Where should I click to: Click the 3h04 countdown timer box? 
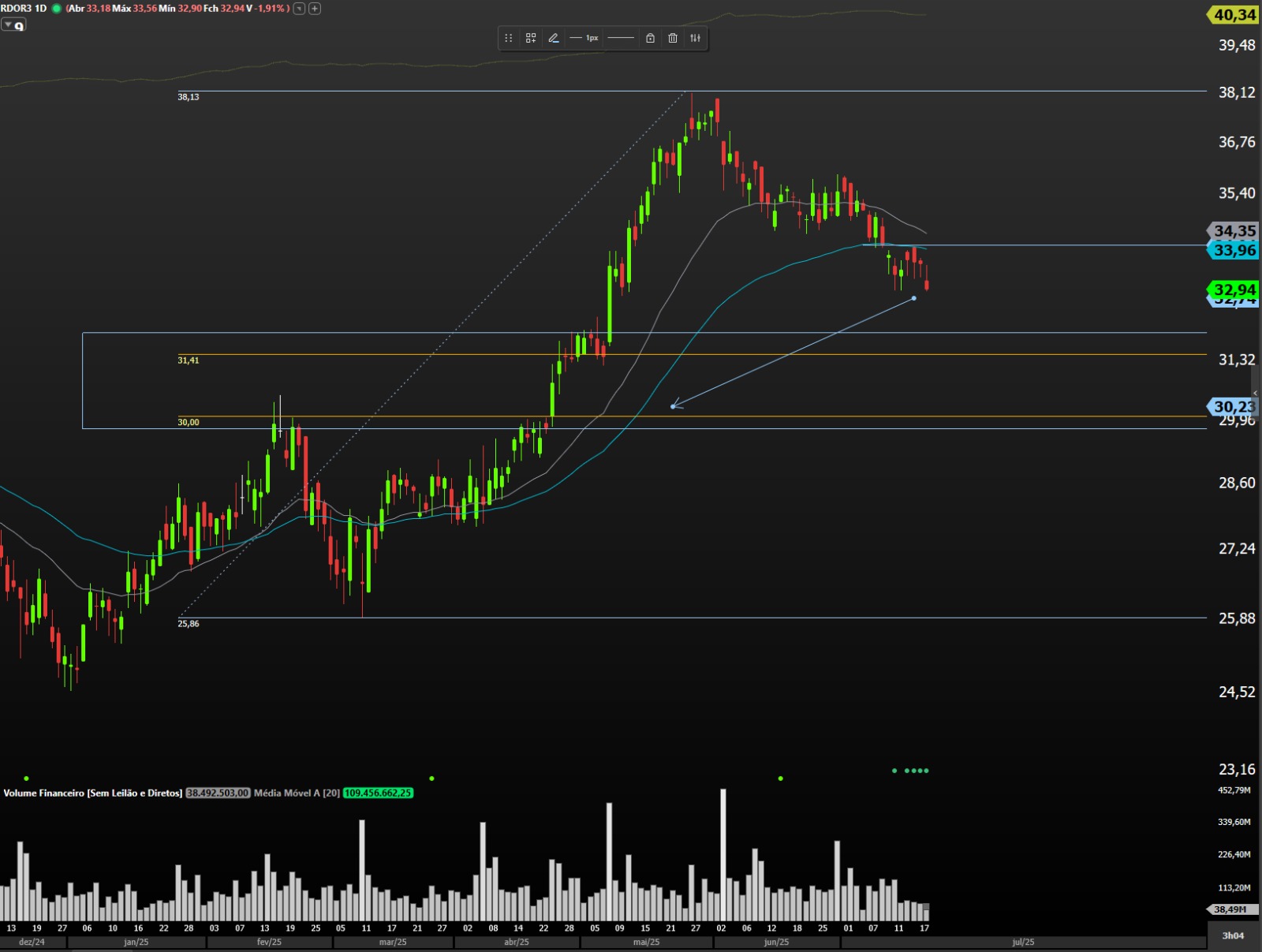point(1234,935)
